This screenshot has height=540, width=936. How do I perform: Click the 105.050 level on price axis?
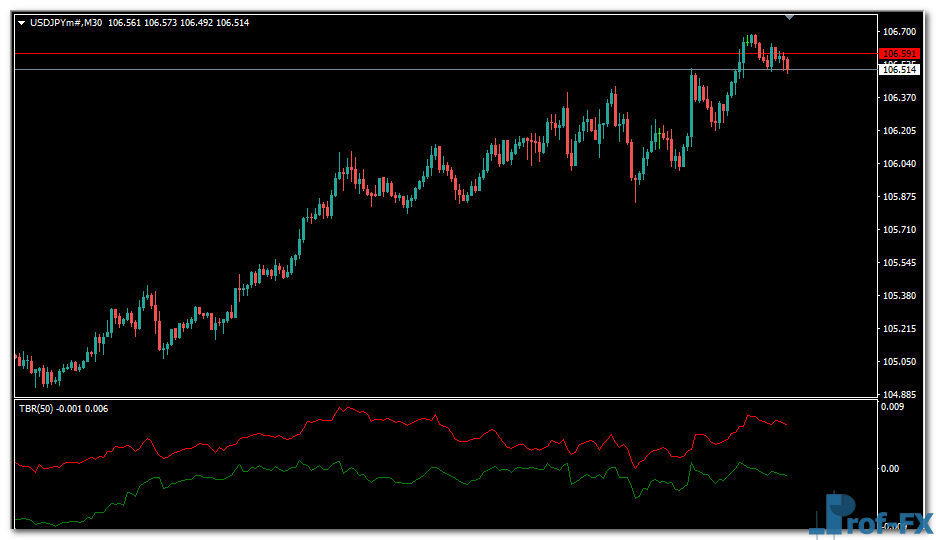pos(898,362)
